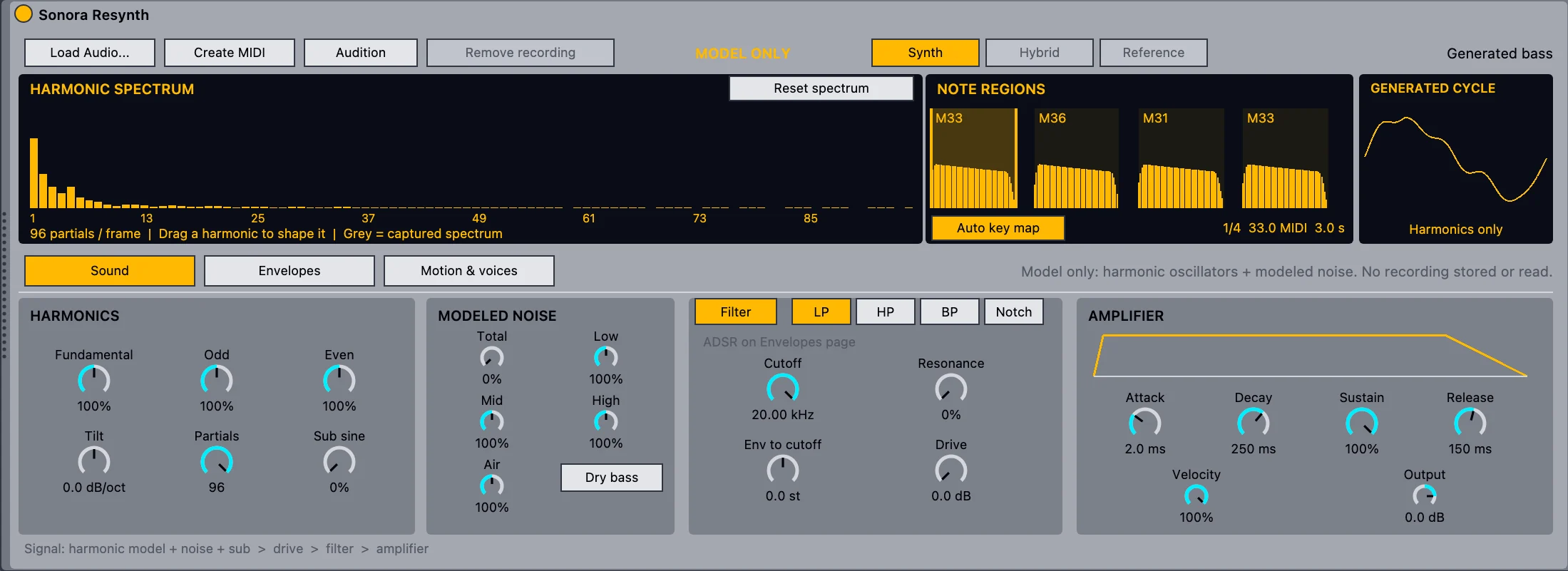
Task: Click the Drive knob
Action: tap(951, 470)
